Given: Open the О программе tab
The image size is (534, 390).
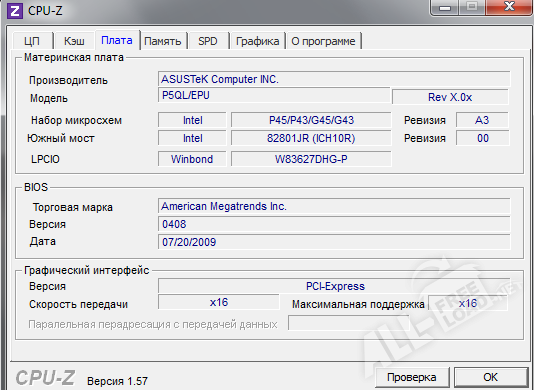Looking at the screenshot, I should (x=323, y=41).
